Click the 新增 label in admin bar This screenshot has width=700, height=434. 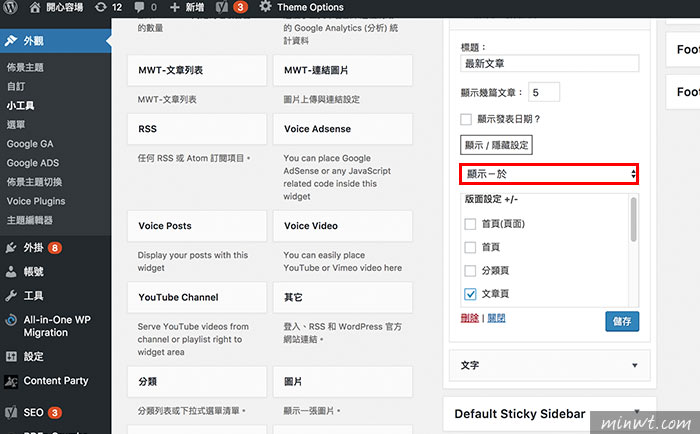pyautogui.click(x=195, y=7)
